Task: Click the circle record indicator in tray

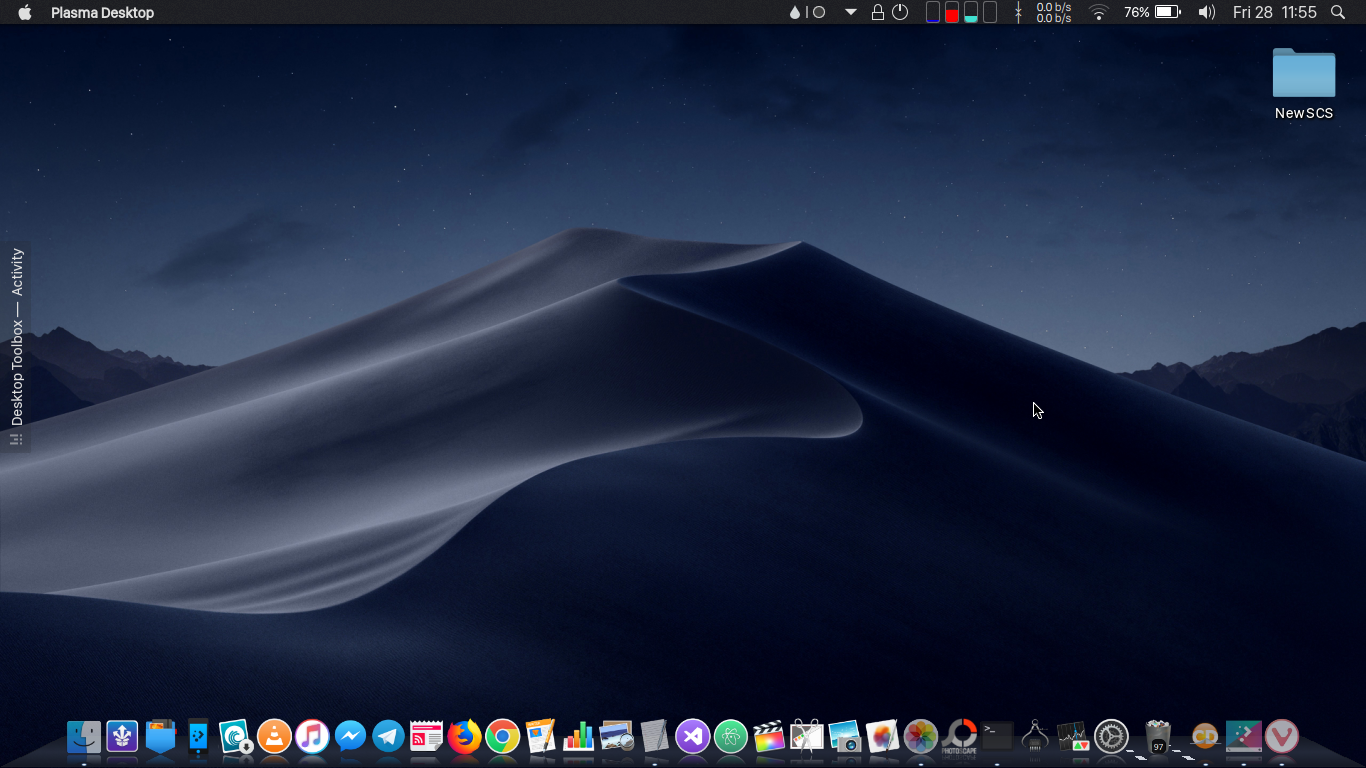Action: point(819,12)
